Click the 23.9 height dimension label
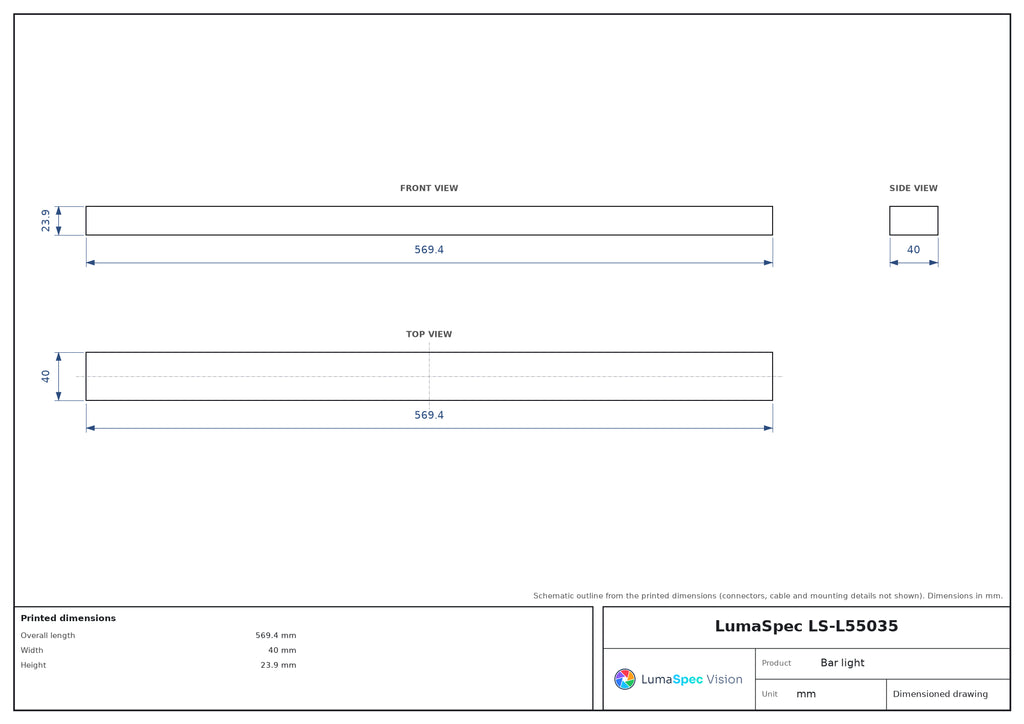The width and height of the screenshot is (1024, 724). 45,221
